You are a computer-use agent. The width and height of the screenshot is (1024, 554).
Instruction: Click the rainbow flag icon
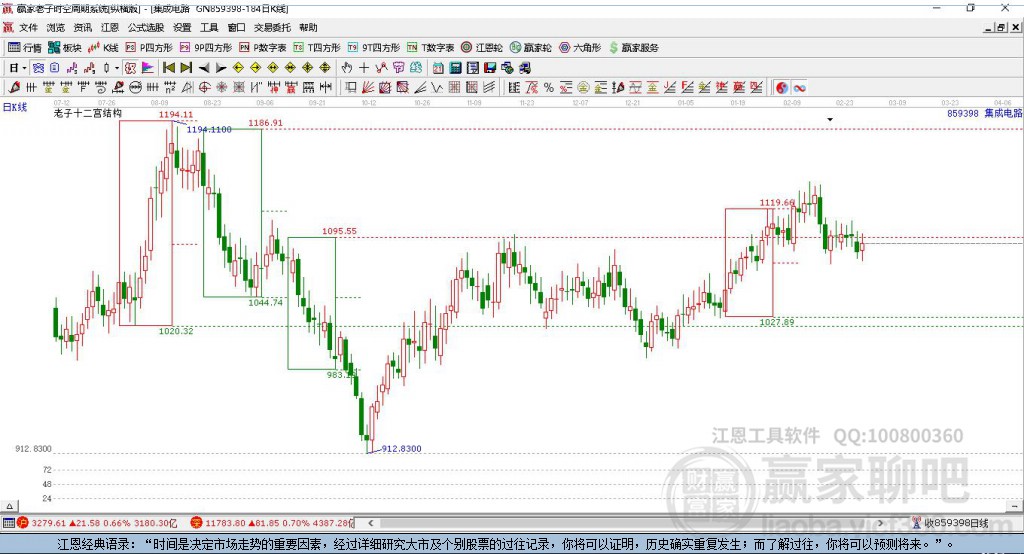148,68
